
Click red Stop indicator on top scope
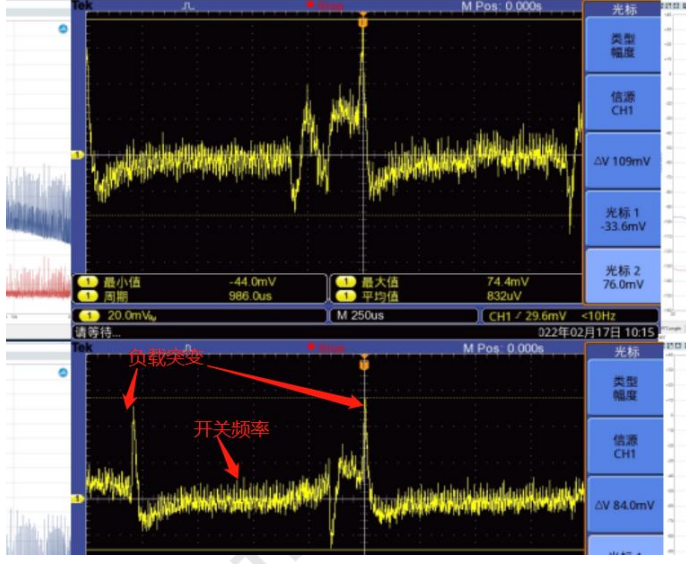pos(326,5)
